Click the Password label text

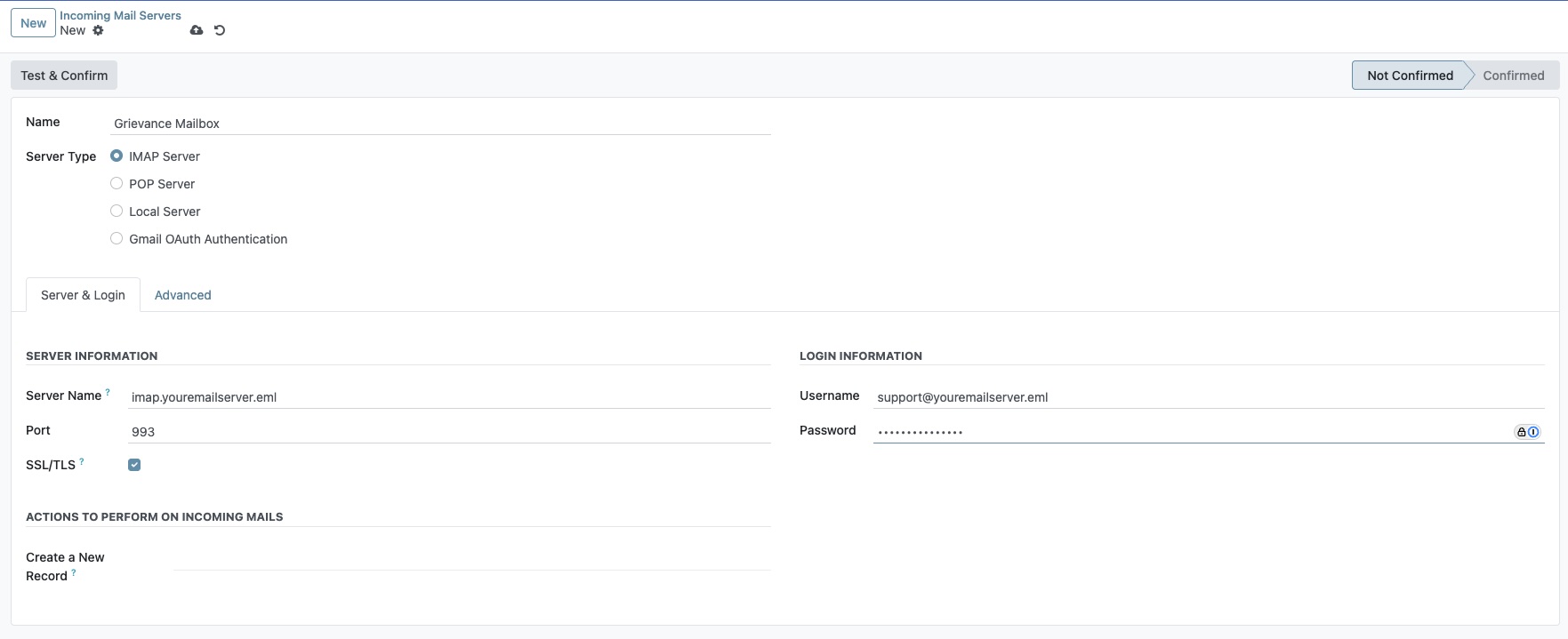coord(827,430)
